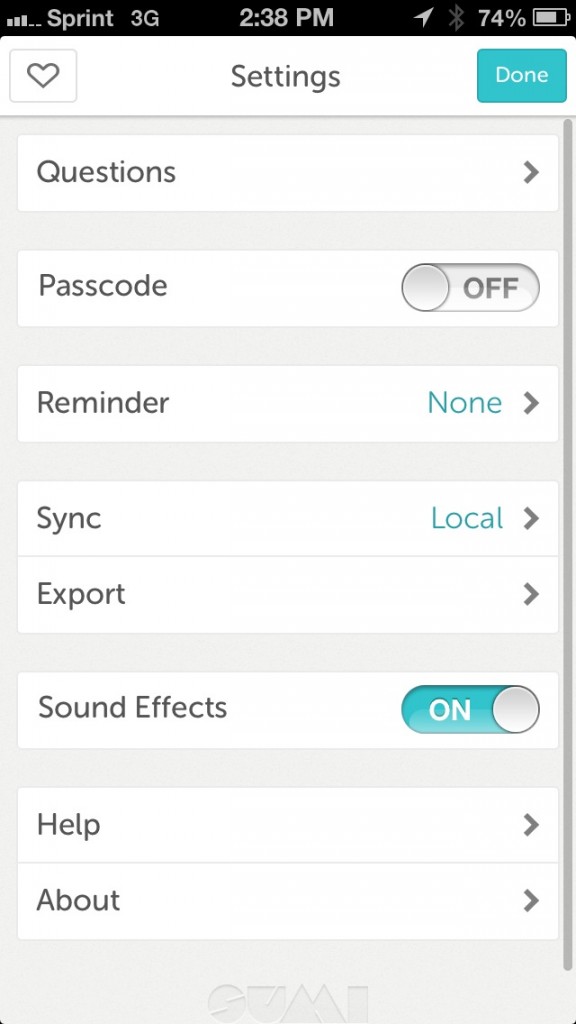Open the About row

pyautogui.click(x=287, y=901)
